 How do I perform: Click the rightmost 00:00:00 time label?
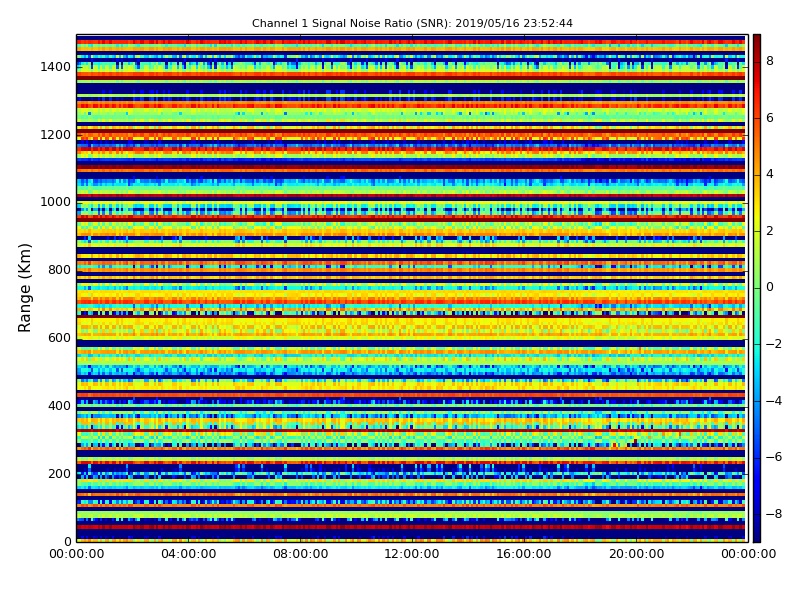pos(748,554)
